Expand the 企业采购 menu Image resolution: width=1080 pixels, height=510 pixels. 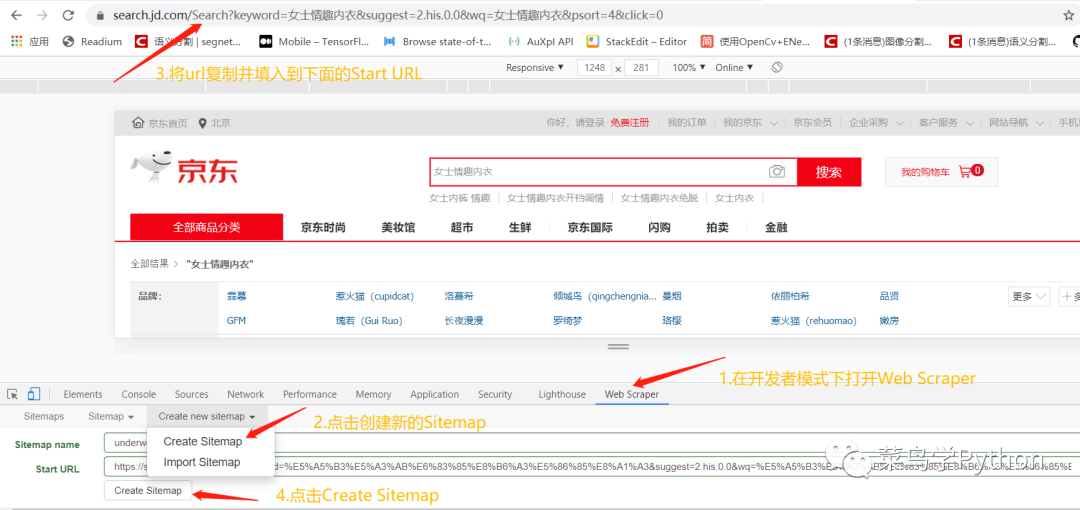tap(876, 123)
